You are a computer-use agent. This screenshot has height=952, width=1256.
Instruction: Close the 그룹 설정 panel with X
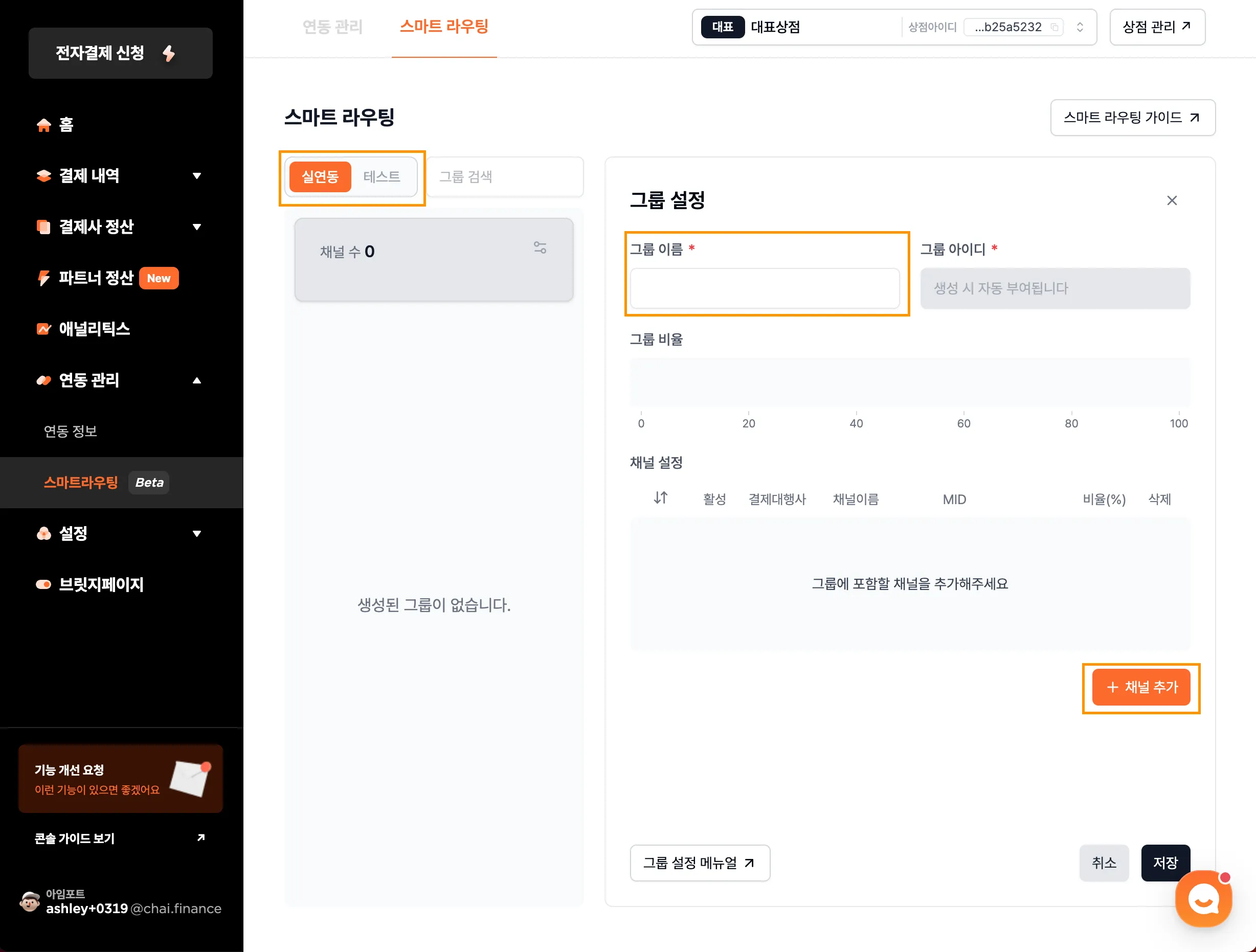tap(1172, 200)
